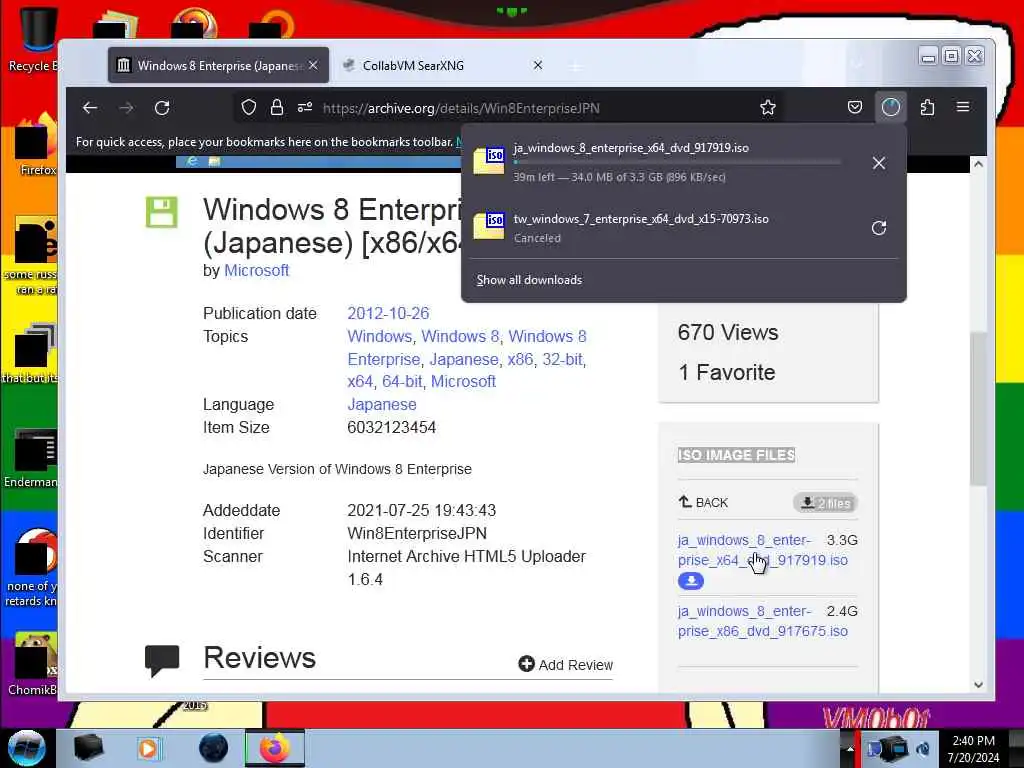
Task: Toggle the downloads panel button
Action: (x=891, y=107)
